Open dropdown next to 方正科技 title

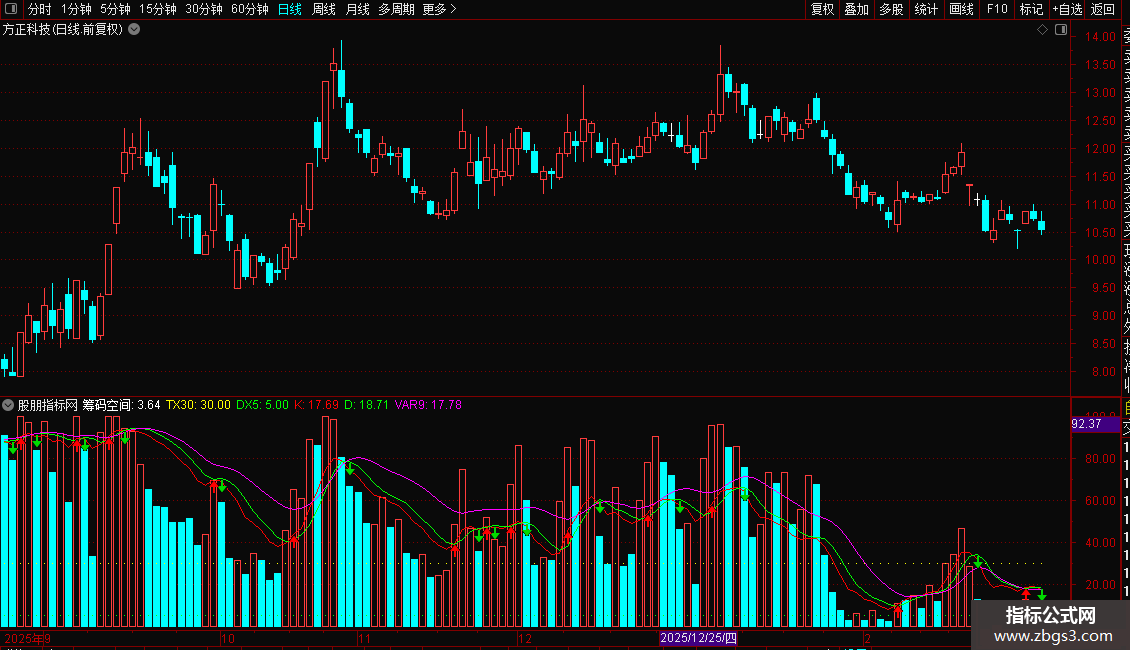pyautogui.click(x=134, y=30)
